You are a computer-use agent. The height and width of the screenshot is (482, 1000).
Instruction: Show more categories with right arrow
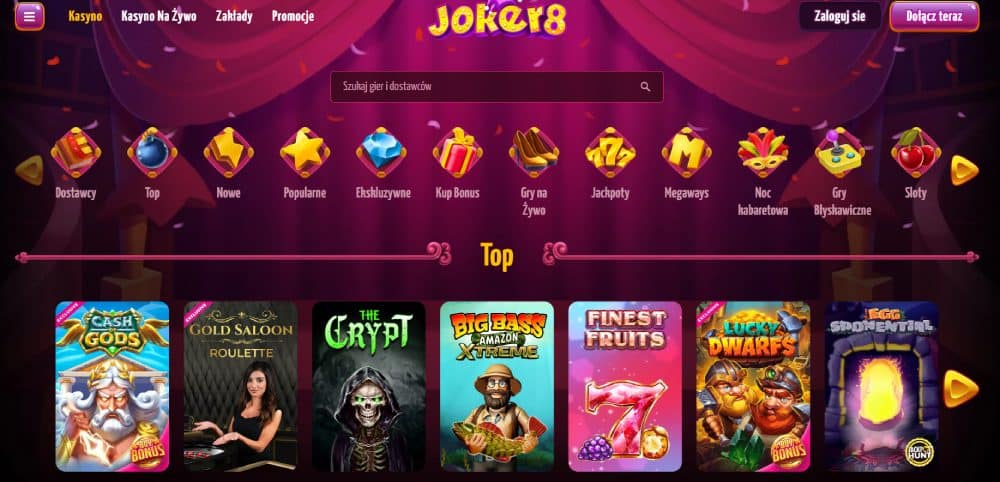(964, 170)
